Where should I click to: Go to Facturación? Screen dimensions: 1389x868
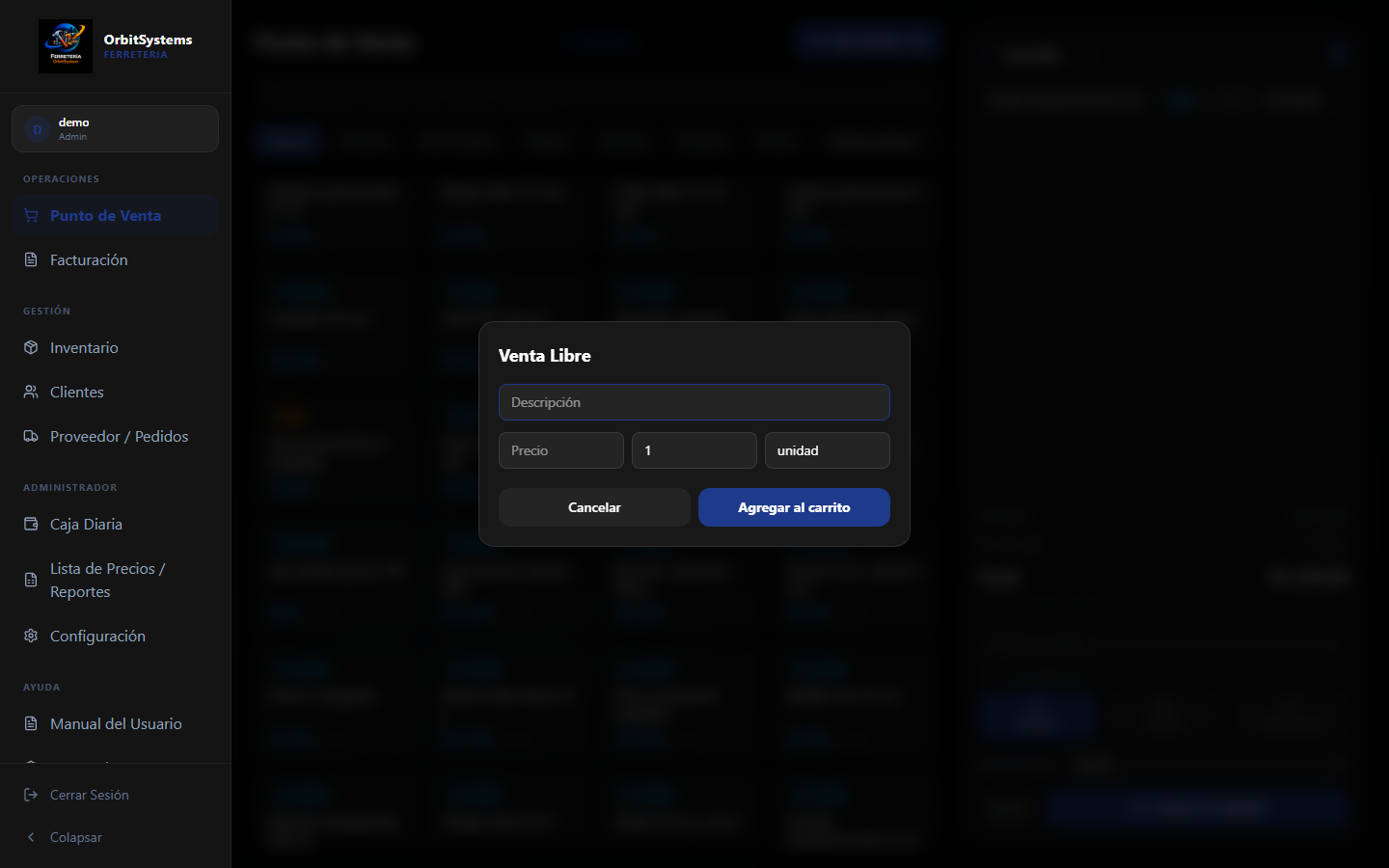coord(115,260)
